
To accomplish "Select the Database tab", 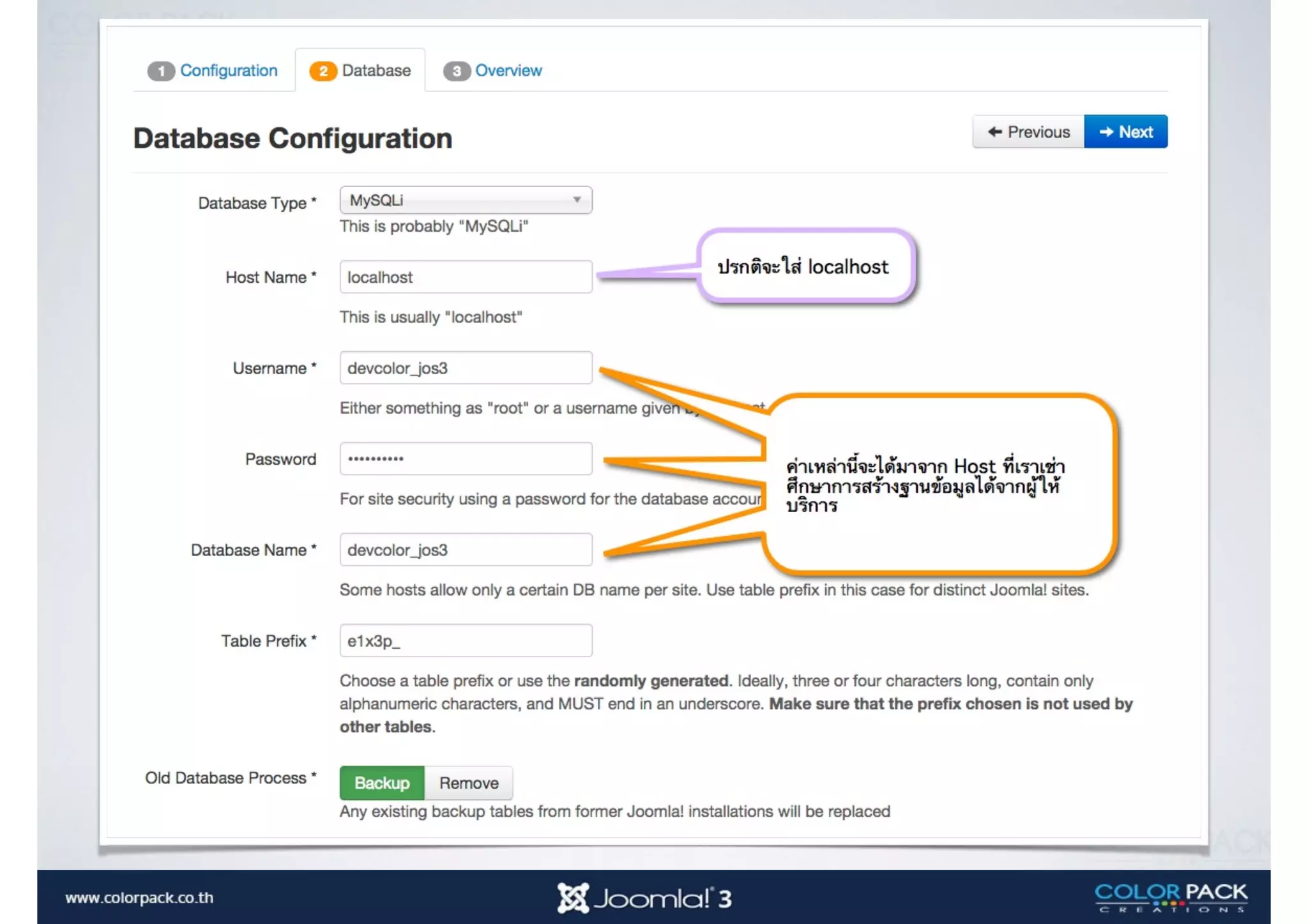I will tap(376, 70).
